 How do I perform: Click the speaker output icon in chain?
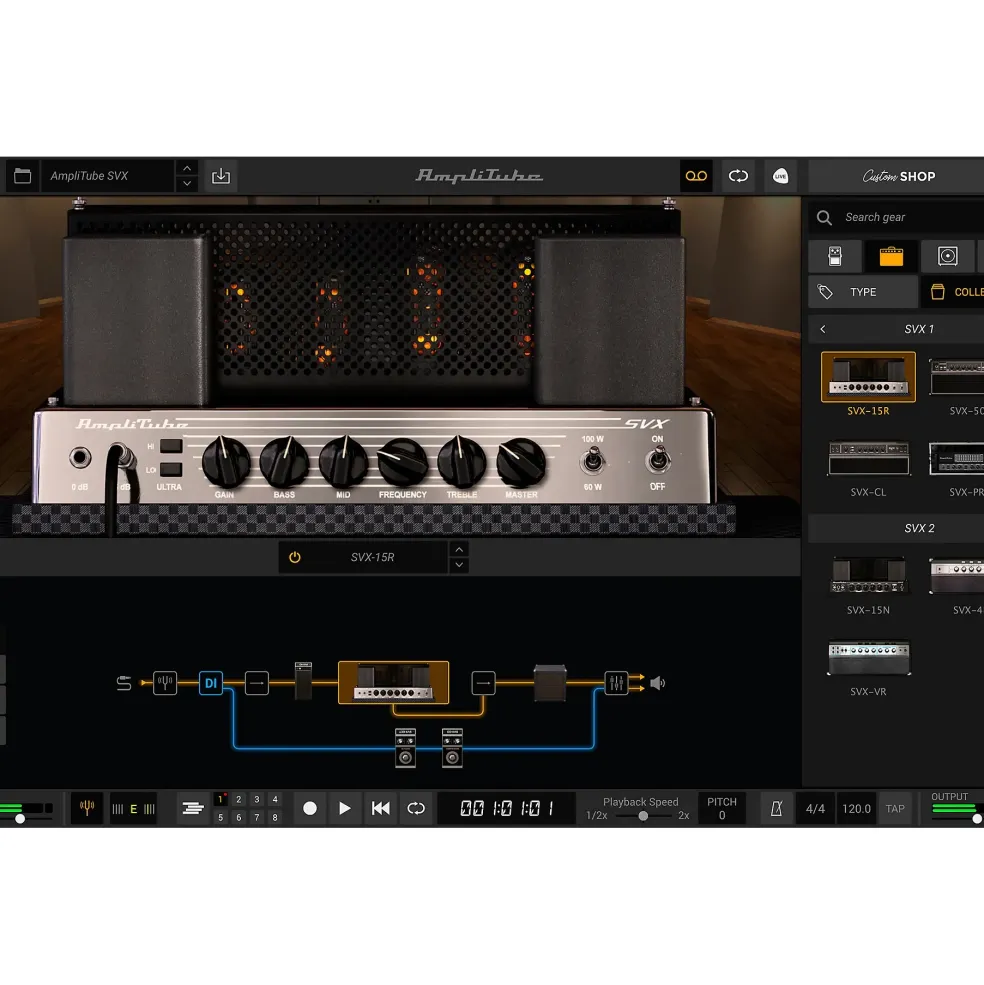pos(657,683)
